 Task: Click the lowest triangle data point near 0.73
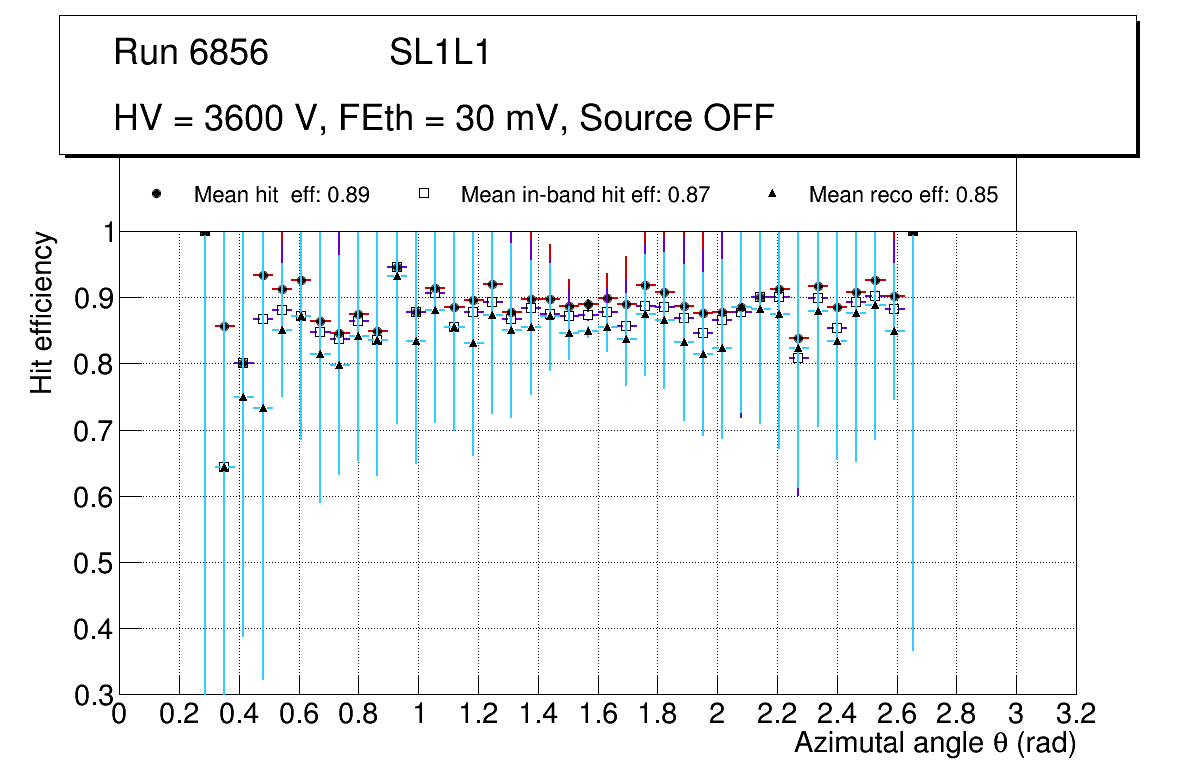point(263,408)
